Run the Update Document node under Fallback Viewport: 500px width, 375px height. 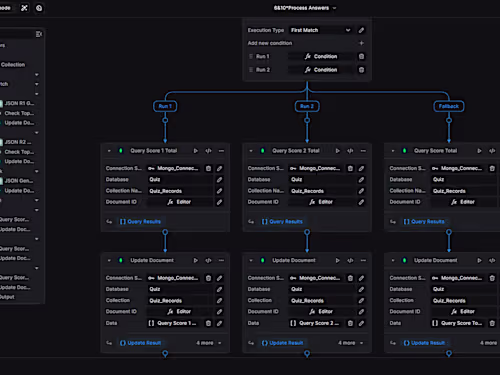pyautogui.click(x=479, y=260)
